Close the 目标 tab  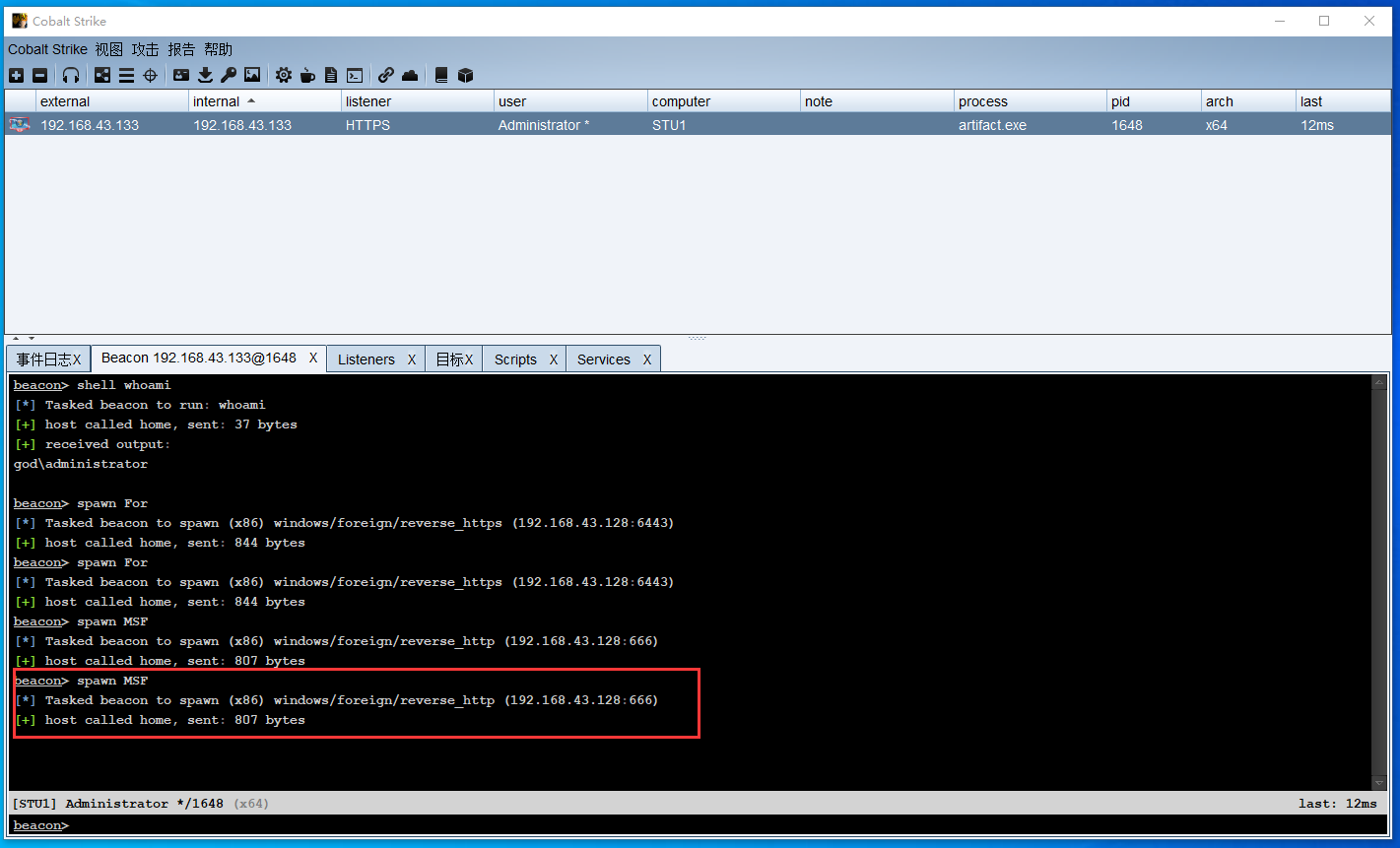[x=469, y=359]
